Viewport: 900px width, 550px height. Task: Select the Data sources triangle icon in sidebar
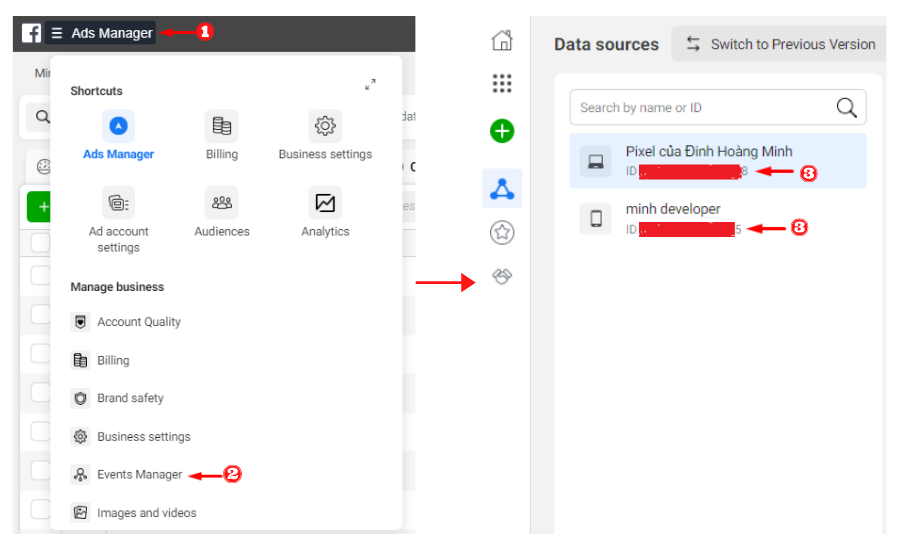click(502, 189)
